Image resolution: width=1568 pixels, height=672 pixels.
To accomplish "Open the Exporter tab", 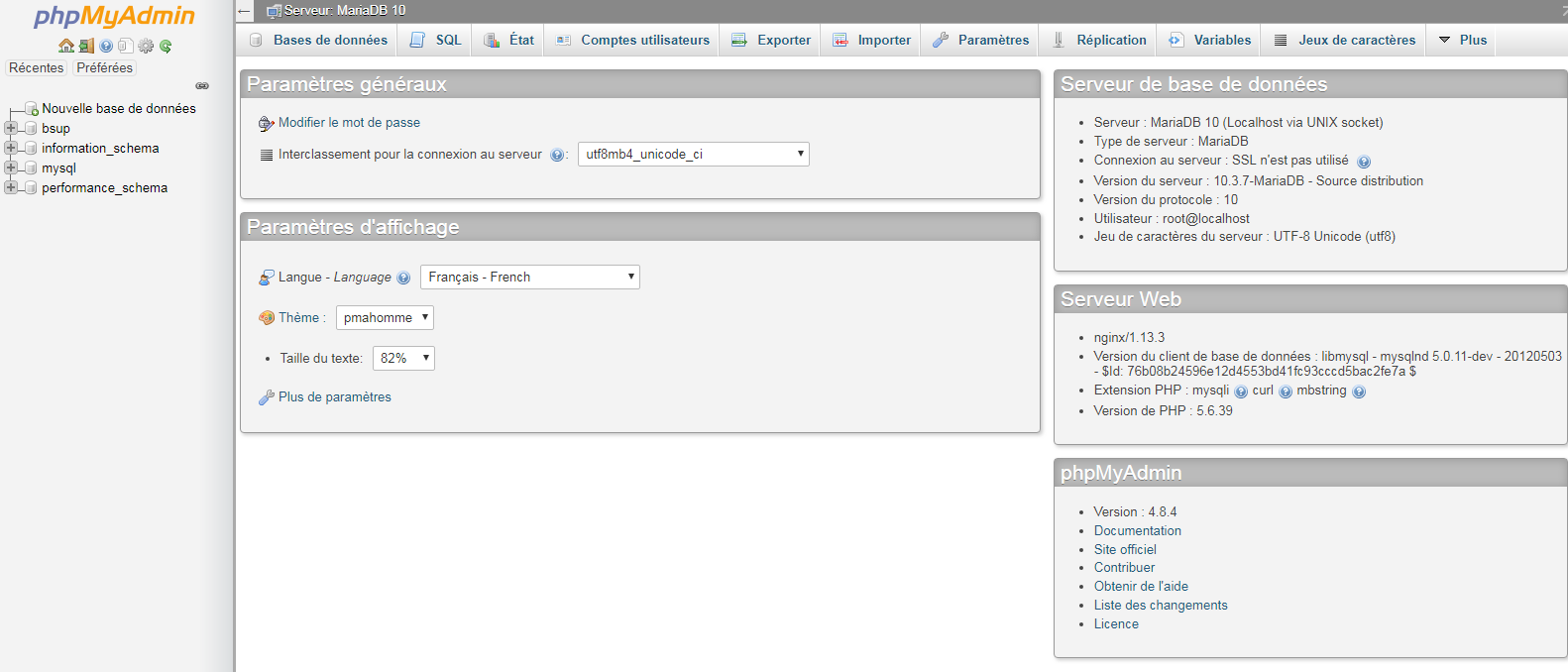I will click(770, 40).
